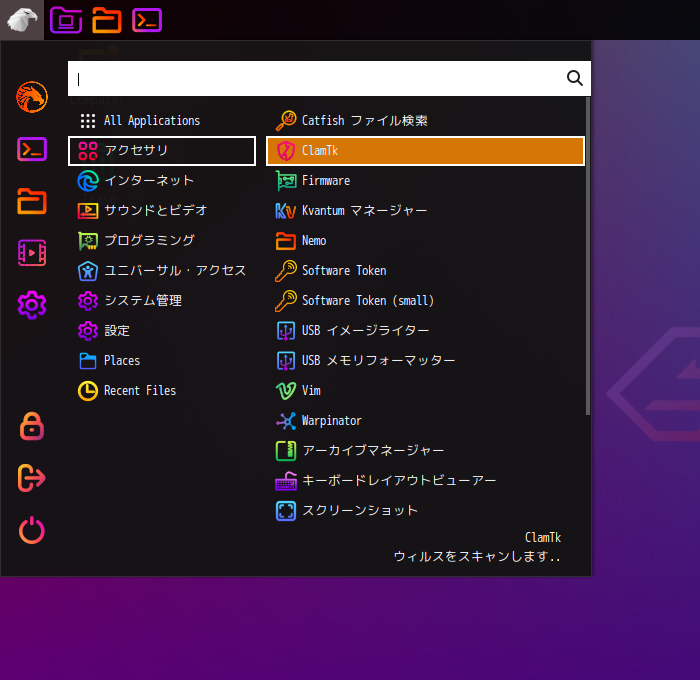Select ユニバーサル・アクセス category
The width and height of the screenshot is (700, 680).
(x=162, y=271)
